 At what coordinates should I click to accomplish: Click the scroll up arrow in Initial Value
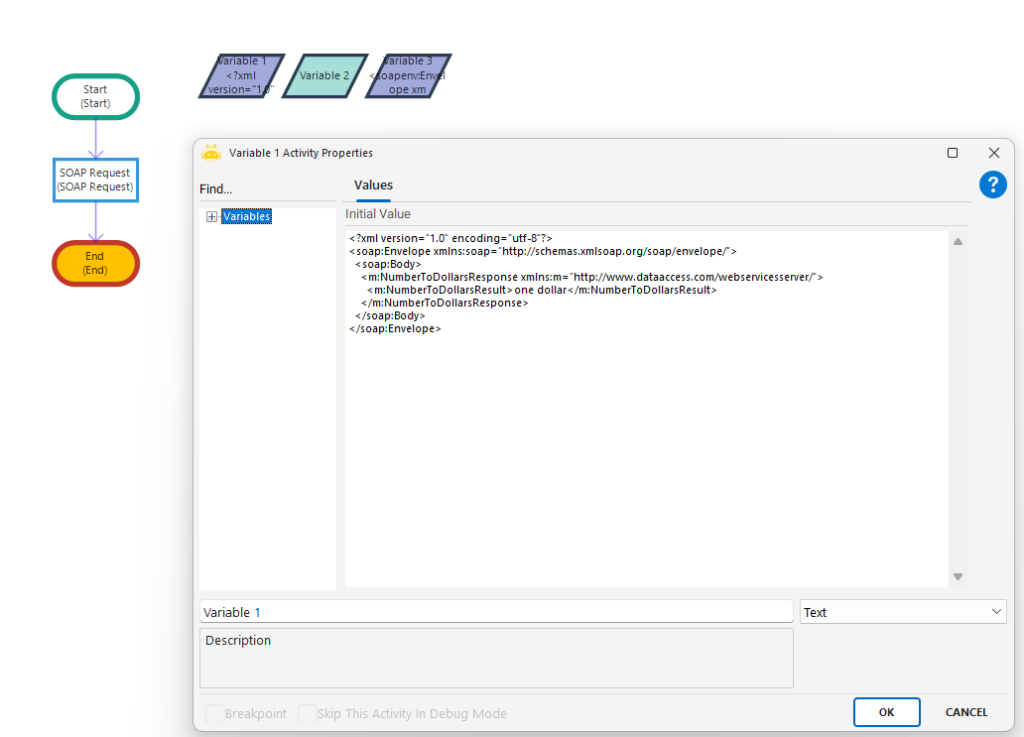(x=958, y=242)
